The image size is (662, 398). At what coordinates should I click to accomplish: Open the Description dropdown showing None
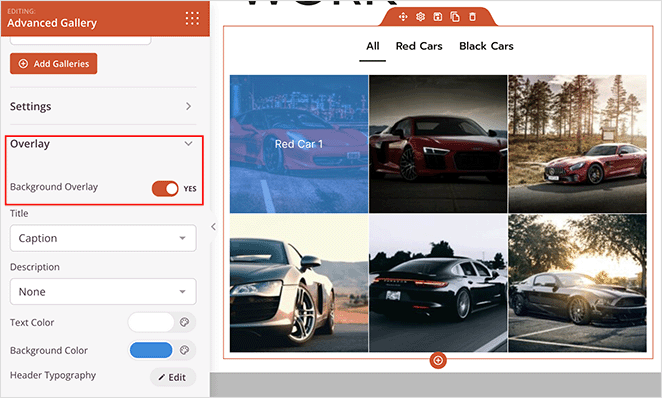[x=103, y=291]
